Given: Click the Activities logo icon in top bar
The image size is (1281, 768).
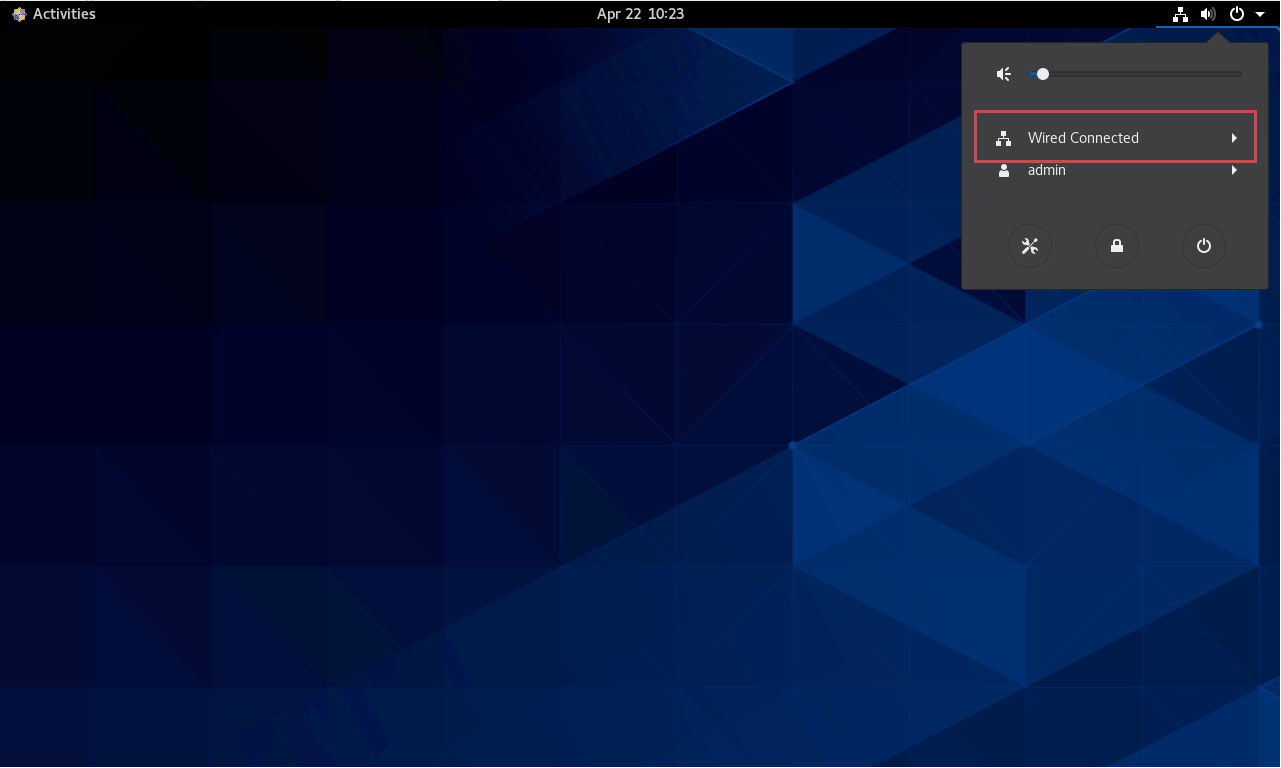Looking at the screenshot, I should pos(19,14).
